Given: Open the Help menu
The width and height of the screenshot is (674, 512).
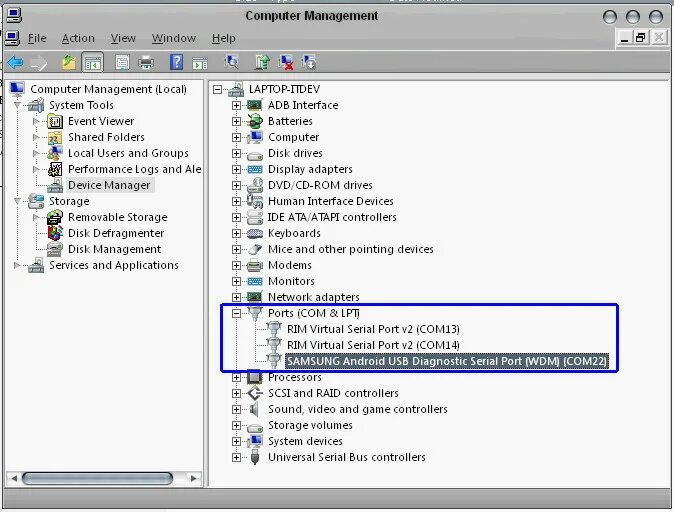Looking at the screenshot, I should (x=224, y=38).
